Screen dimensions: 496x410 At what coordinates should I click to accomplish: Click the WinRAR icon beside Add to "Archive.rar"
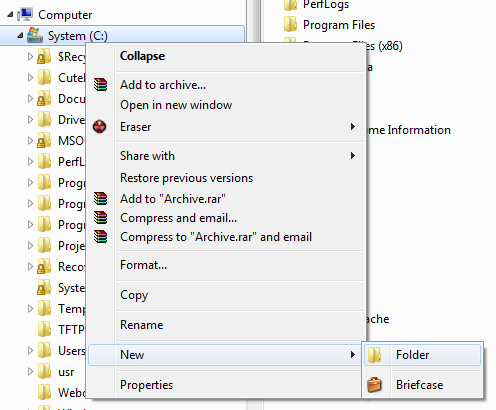[100, 199]
